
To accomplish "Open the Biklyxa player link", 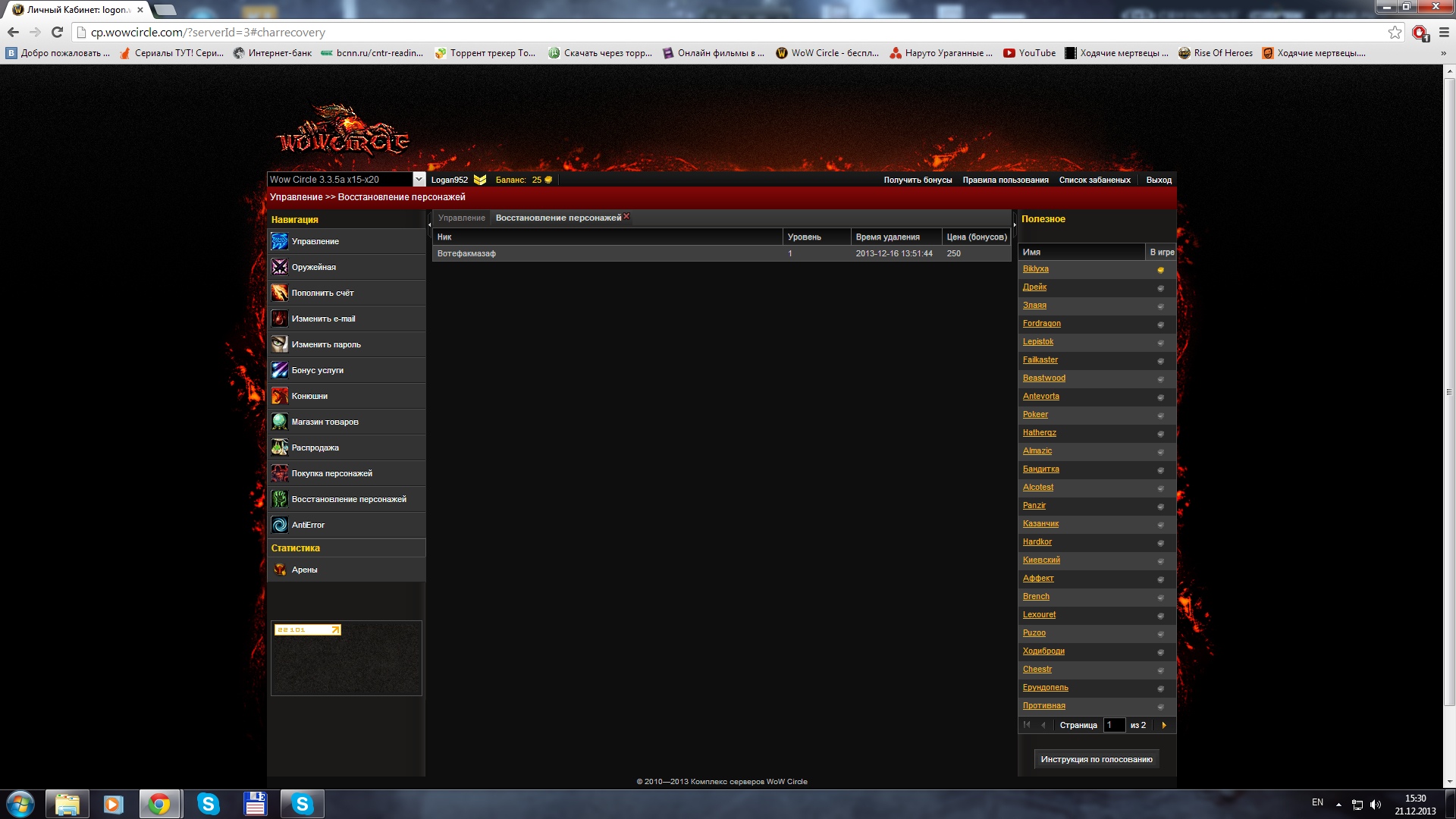I will point(1035,268).
